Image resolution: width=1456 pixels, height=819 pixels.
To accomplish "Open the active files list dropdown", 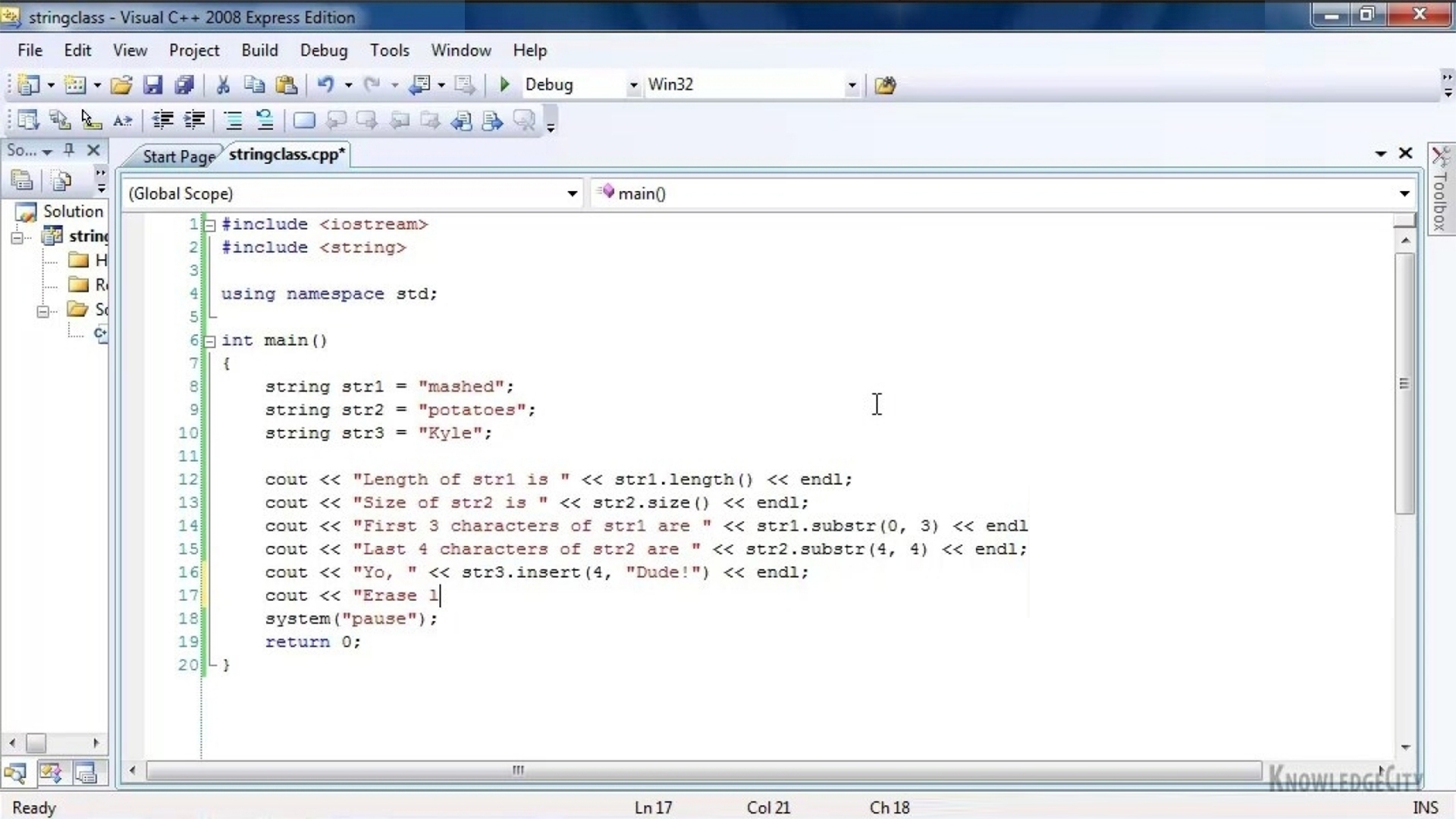I will click(1381, 153).
